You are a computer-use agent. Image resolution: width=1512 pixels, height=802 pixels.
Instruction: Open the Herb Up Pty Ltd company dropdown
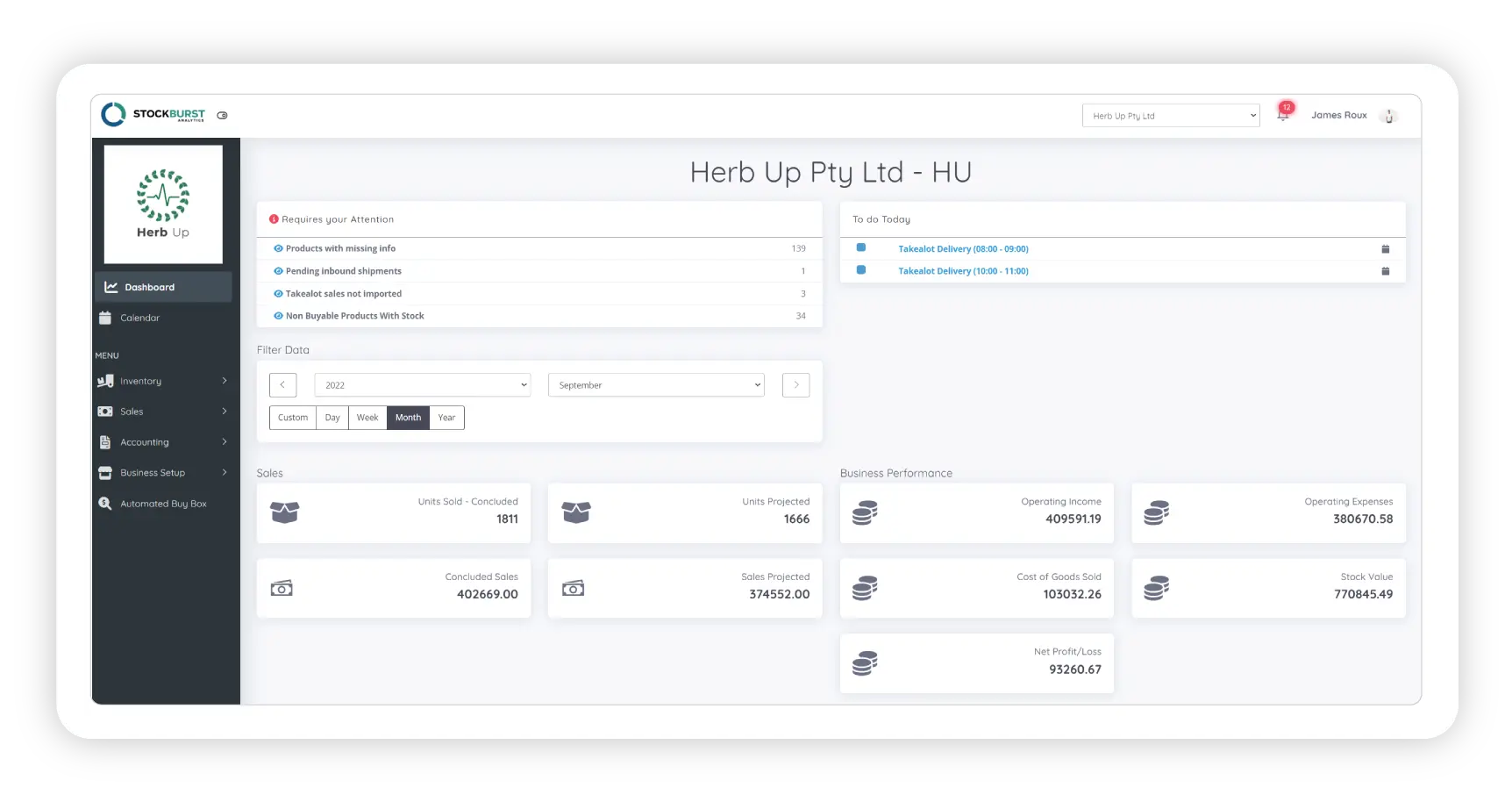[x=1171, y=116]
